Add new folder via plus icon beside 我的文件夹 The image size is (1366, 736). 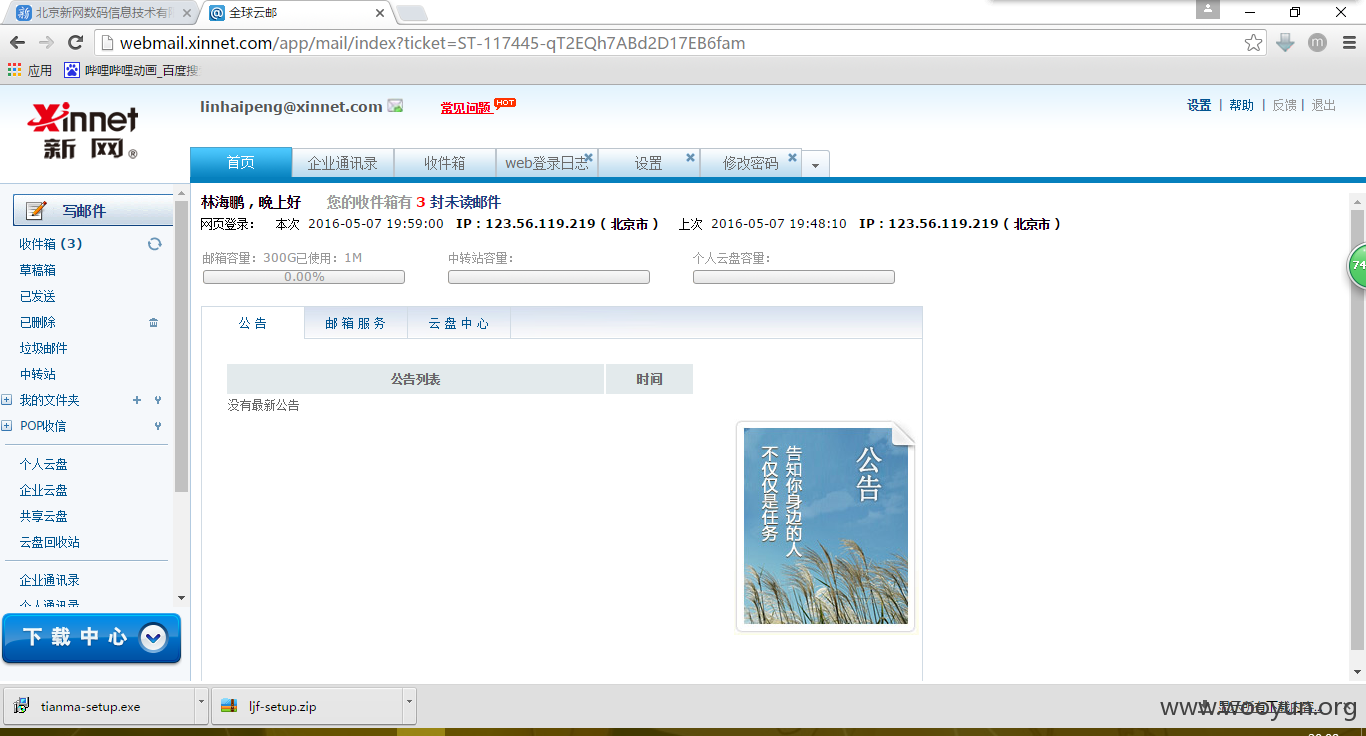(137, 400)
